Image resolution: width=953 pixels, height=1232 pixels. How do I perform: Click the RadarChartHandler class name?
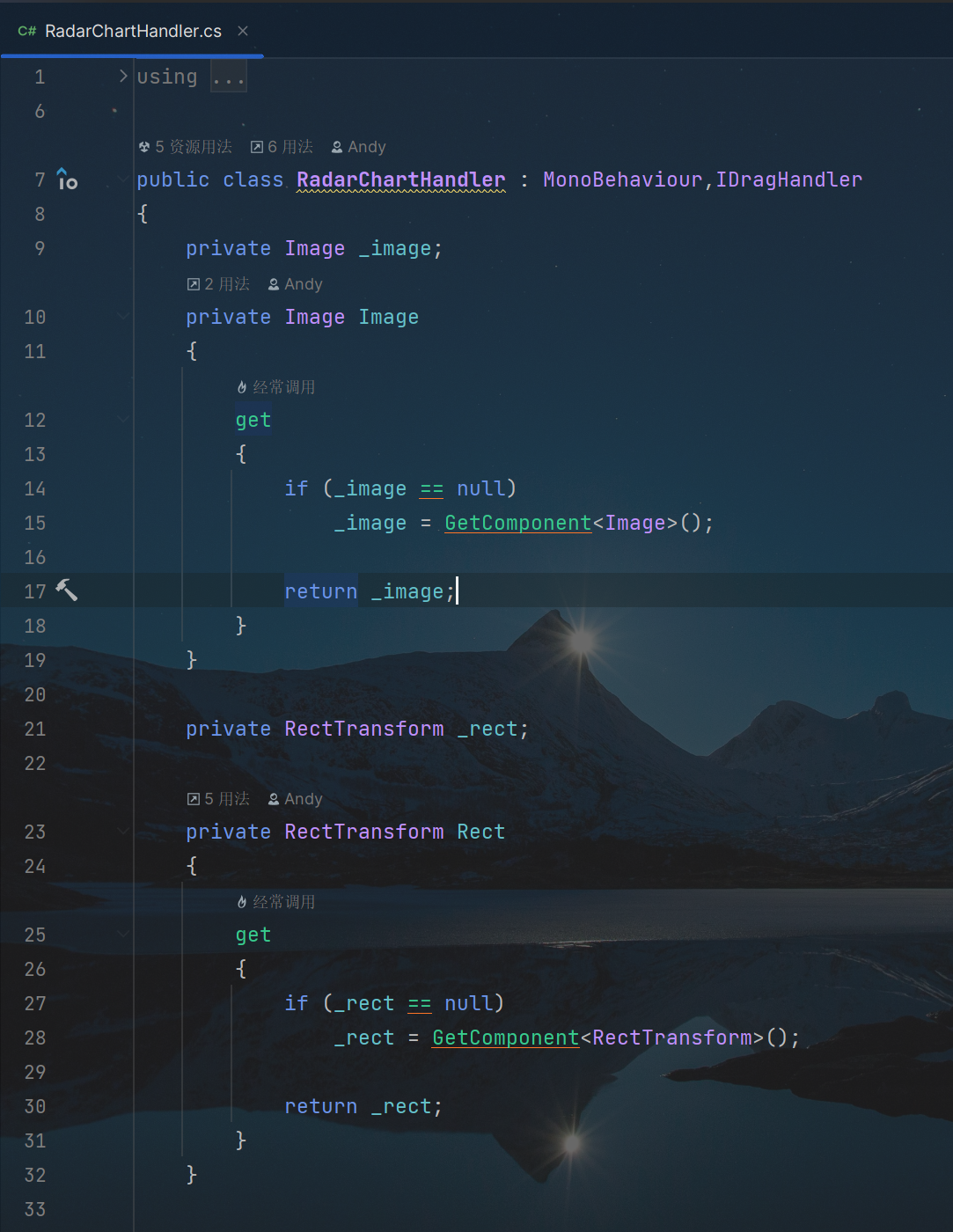click(x=401, y=180)
